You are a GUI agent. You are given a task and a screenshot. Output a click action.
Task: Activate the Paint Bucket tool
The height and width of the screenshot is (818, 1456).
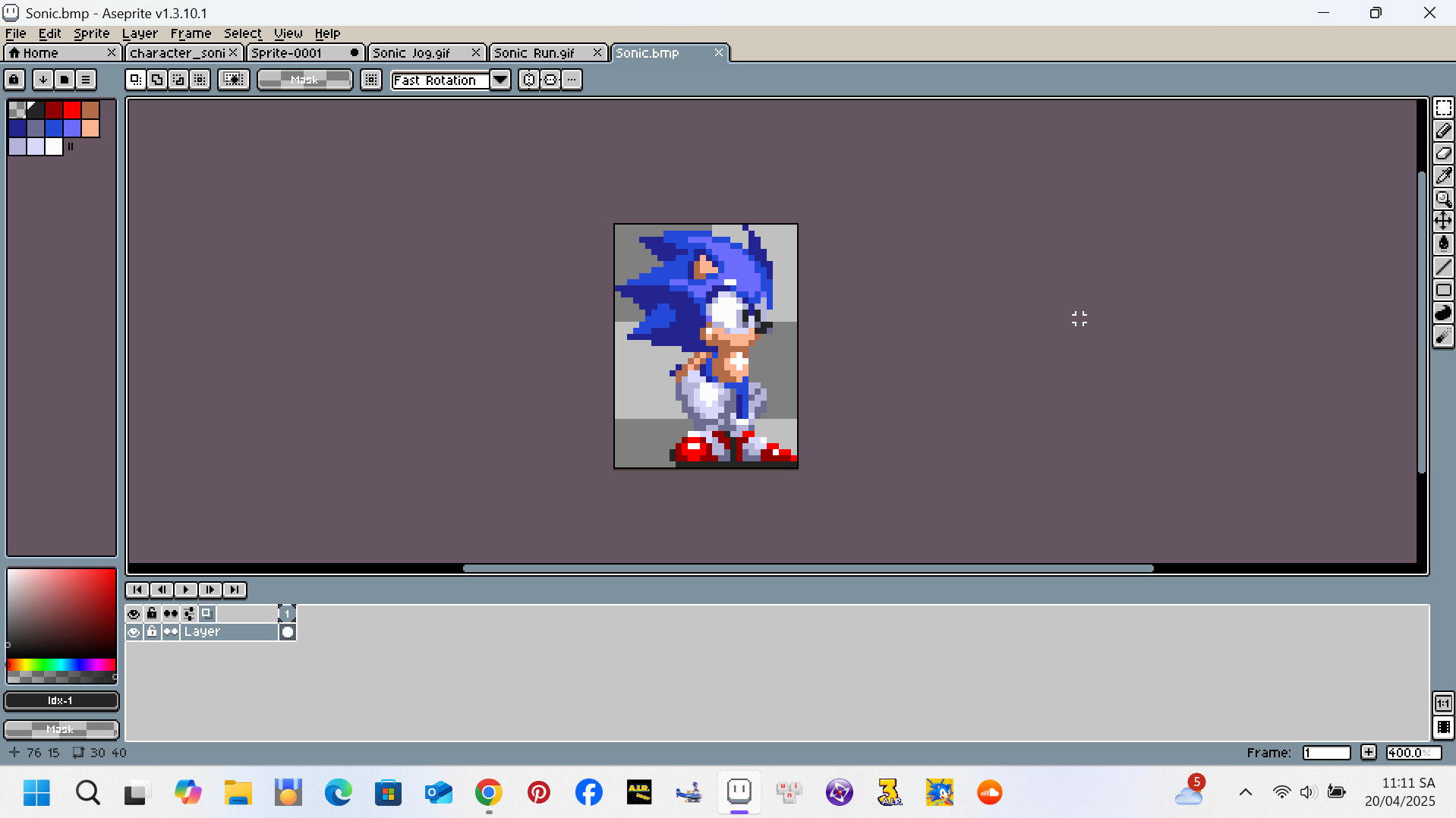coord(1443,244)
